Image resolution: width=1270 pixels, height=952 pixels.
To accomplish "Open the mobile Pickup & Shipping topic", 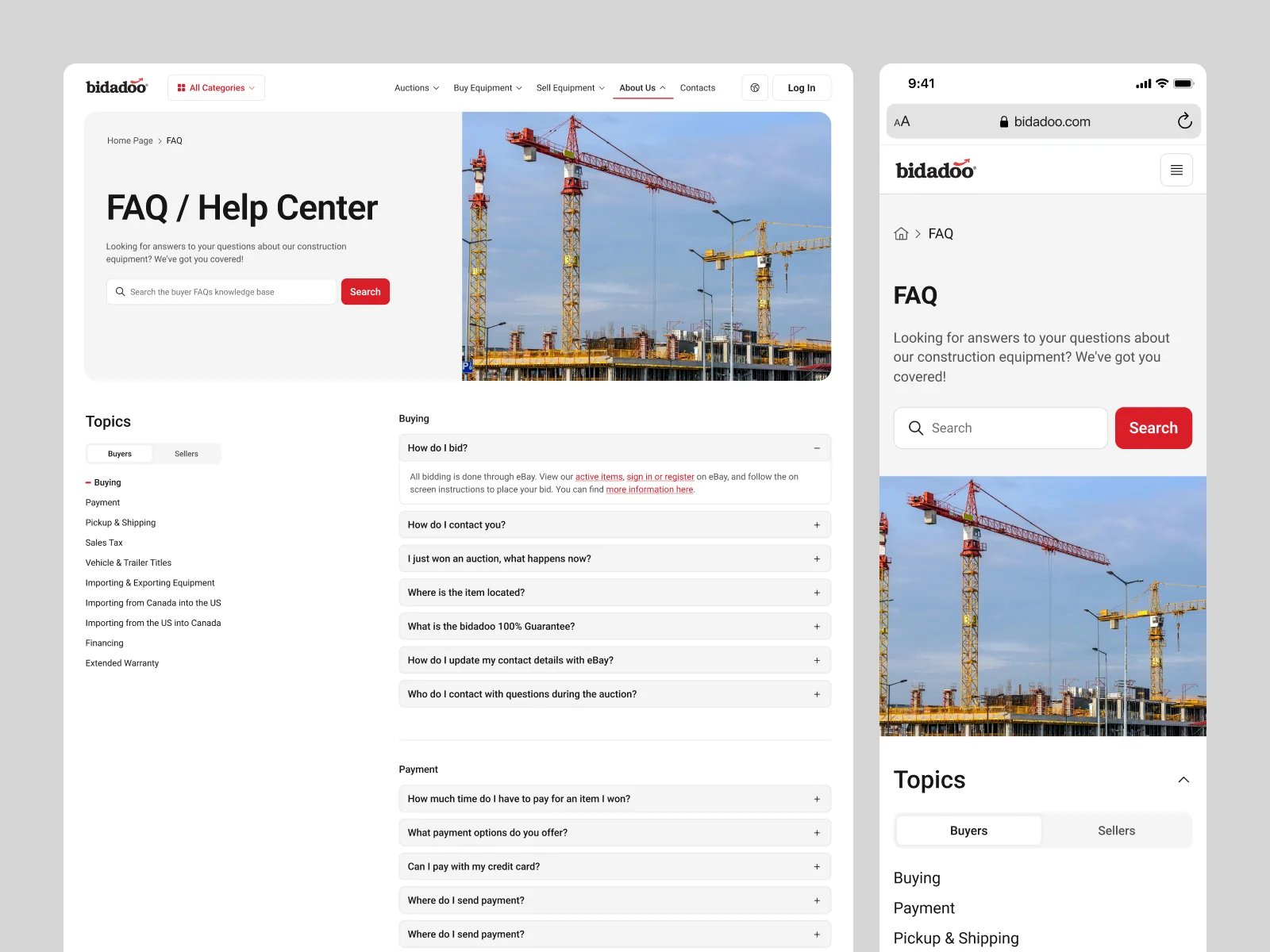I will point(956,939).
